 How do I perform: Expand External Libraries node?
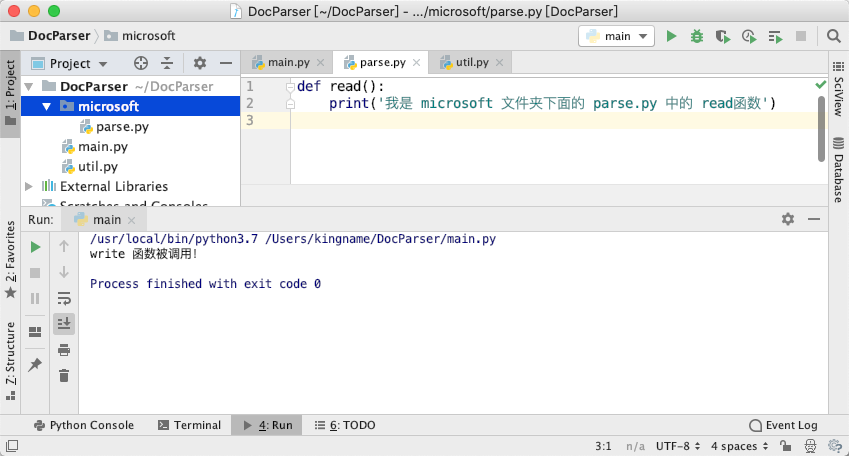[29, 186]
